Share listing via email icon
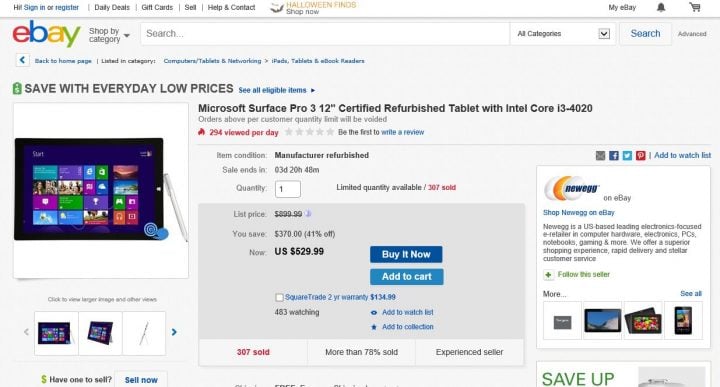 [600, 156]
